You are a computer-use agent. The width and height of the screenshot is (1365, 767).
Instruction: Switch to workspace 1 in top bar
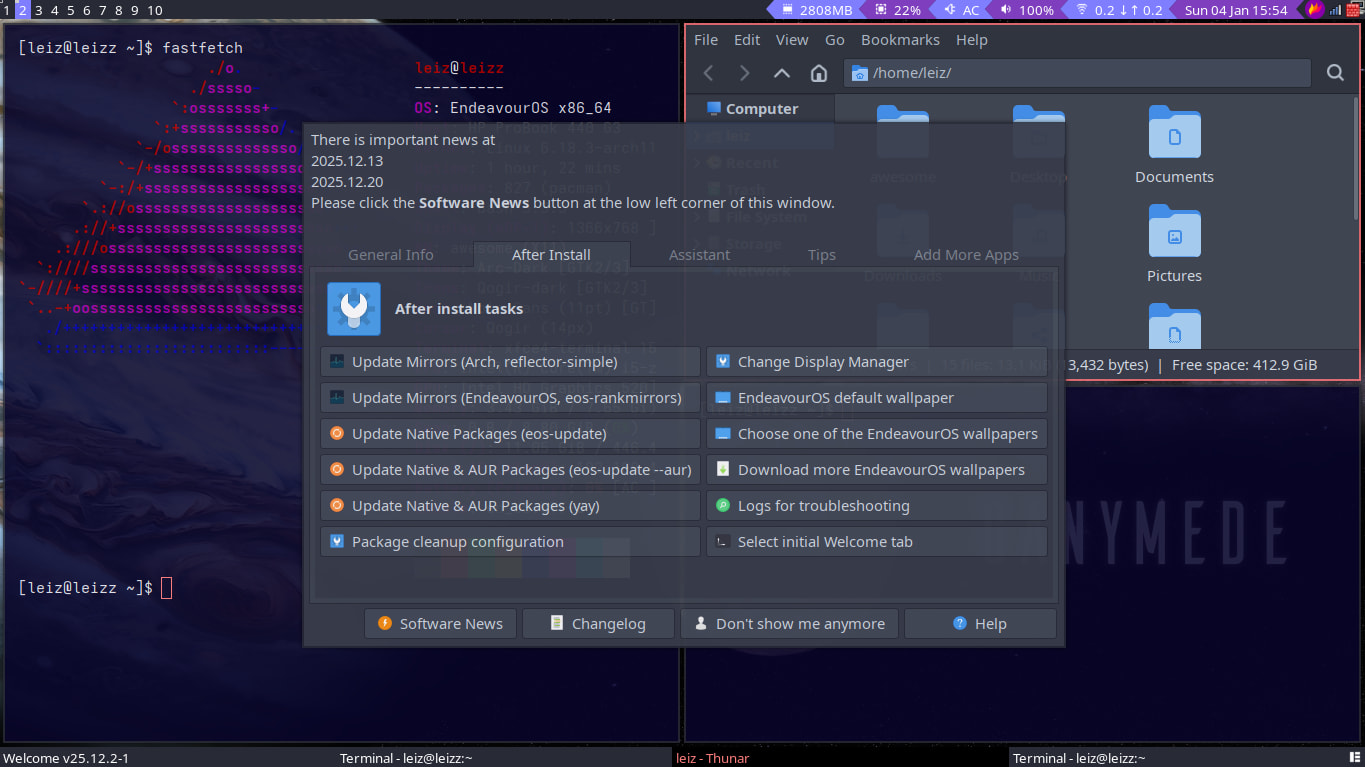[x=7, y=10]
